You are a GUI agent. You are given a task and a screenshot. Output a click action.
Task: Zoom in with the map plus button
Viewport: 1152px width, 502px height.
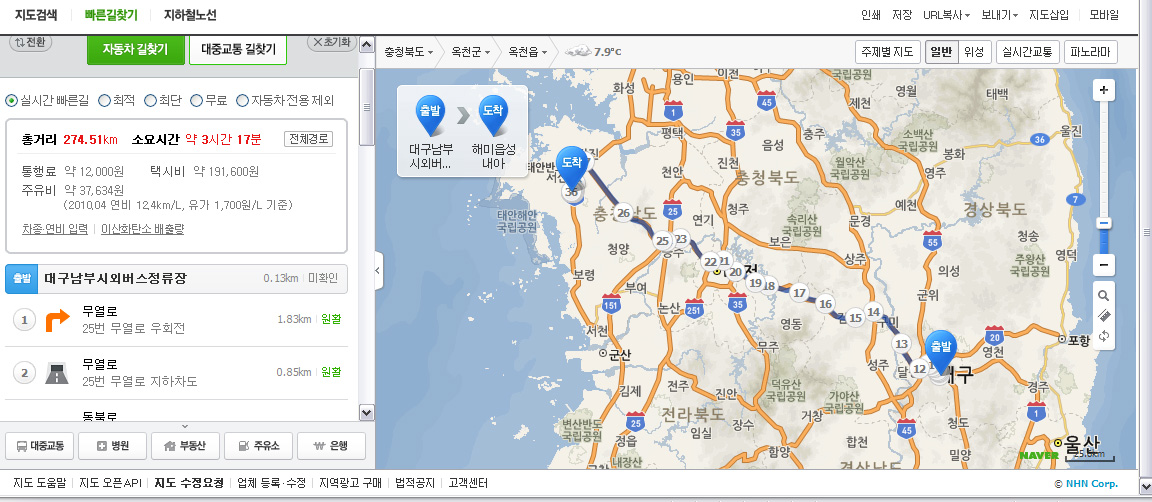1103,90
